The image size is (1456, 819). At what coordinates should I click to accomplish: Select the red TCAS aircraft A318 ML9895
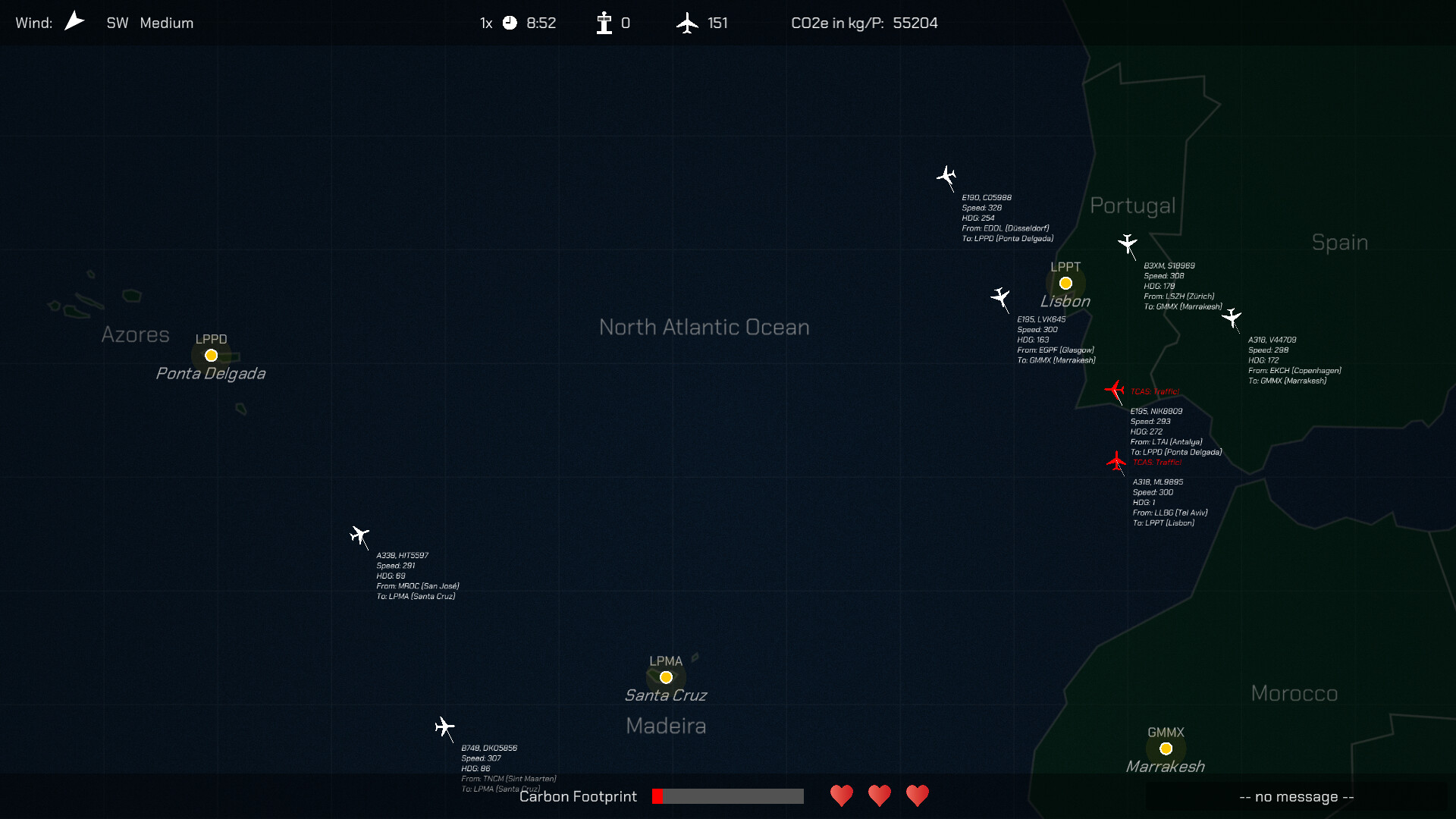(1116, 462)
